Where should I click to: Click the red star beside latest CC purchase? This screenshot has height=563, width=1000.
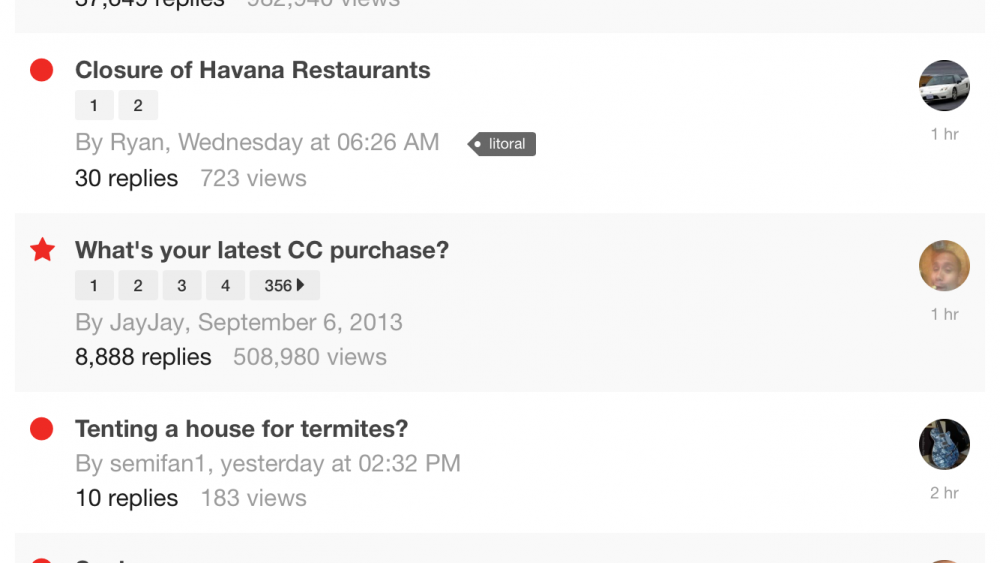43,250
